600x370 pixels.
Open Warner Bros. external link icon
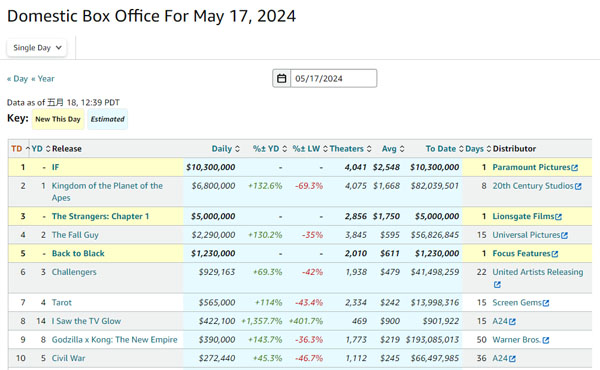click(546, 340)
